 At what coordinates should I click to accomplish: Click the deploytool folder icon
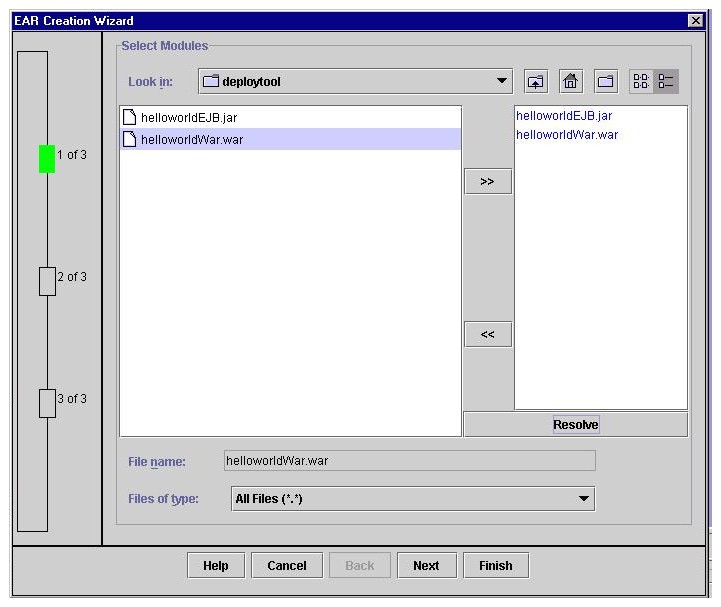pos(211,81)
